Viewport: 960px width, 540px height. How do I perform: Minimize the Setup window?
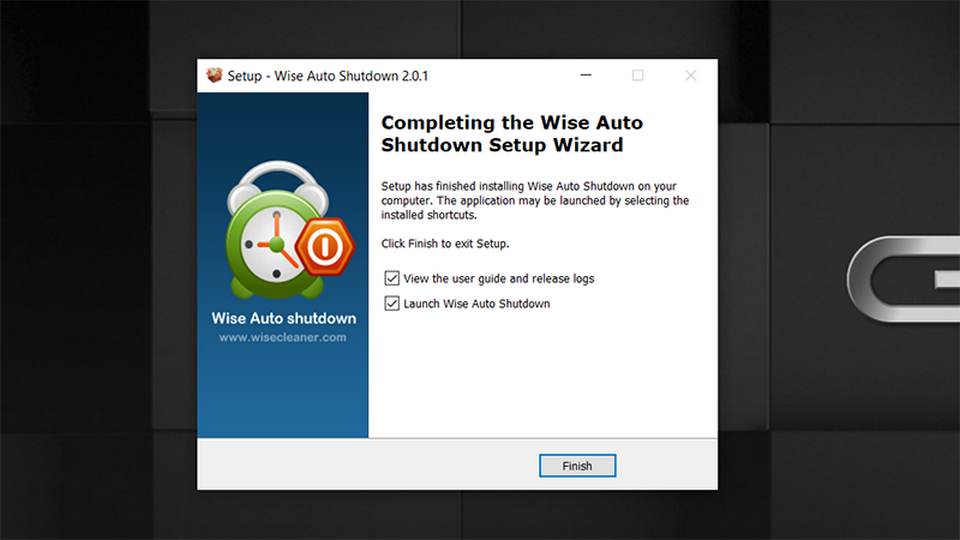(x=585, y=76)
